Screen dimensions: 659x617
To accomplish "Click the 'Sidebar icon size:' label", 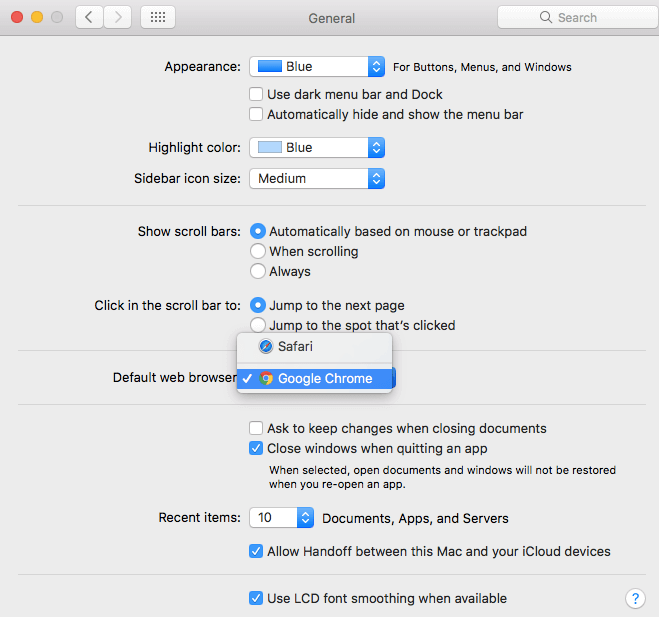I will (x=187, y=179).
